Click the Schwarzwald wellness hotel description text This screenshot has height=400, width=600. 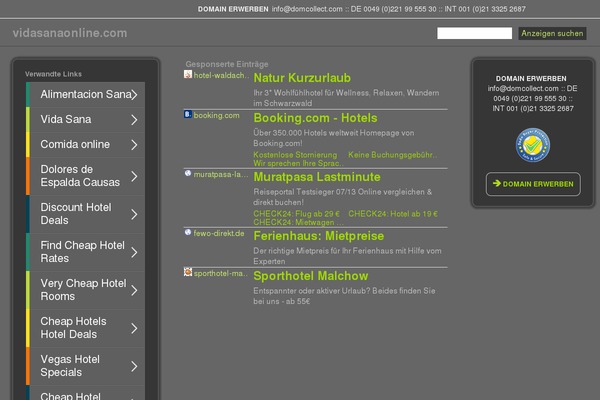tap(346, 98)
